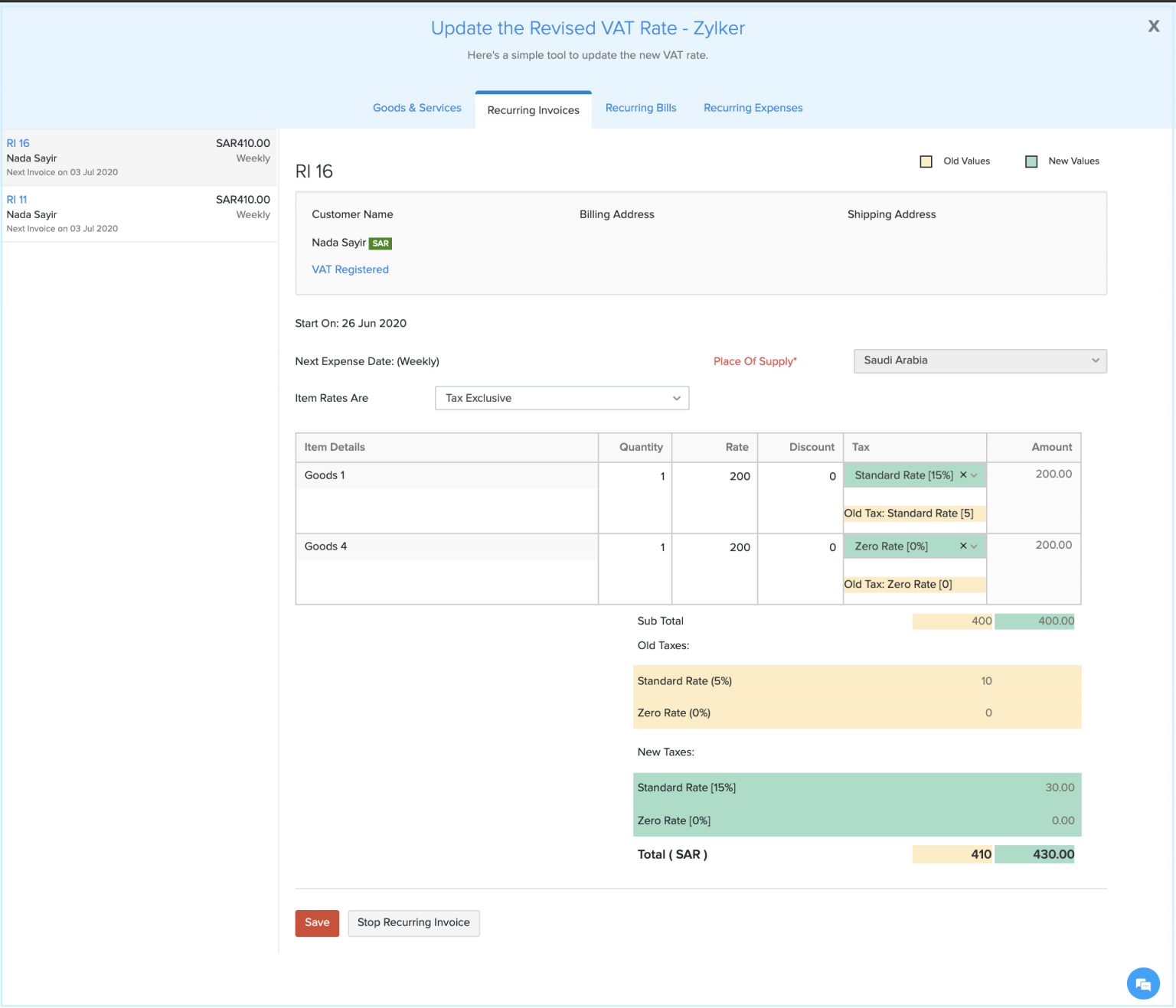Open the chat support bubble icon
This screenshot has width=1176, height=1008.
[x=1142, y=984]
